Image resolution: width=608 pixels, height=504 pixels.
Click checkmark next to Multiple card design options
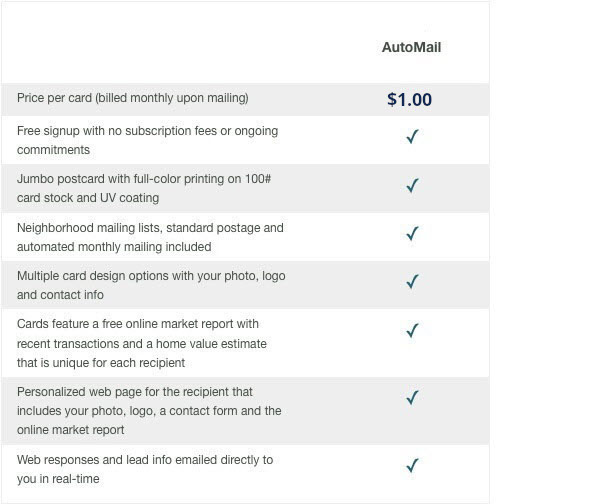pos(411,282)
